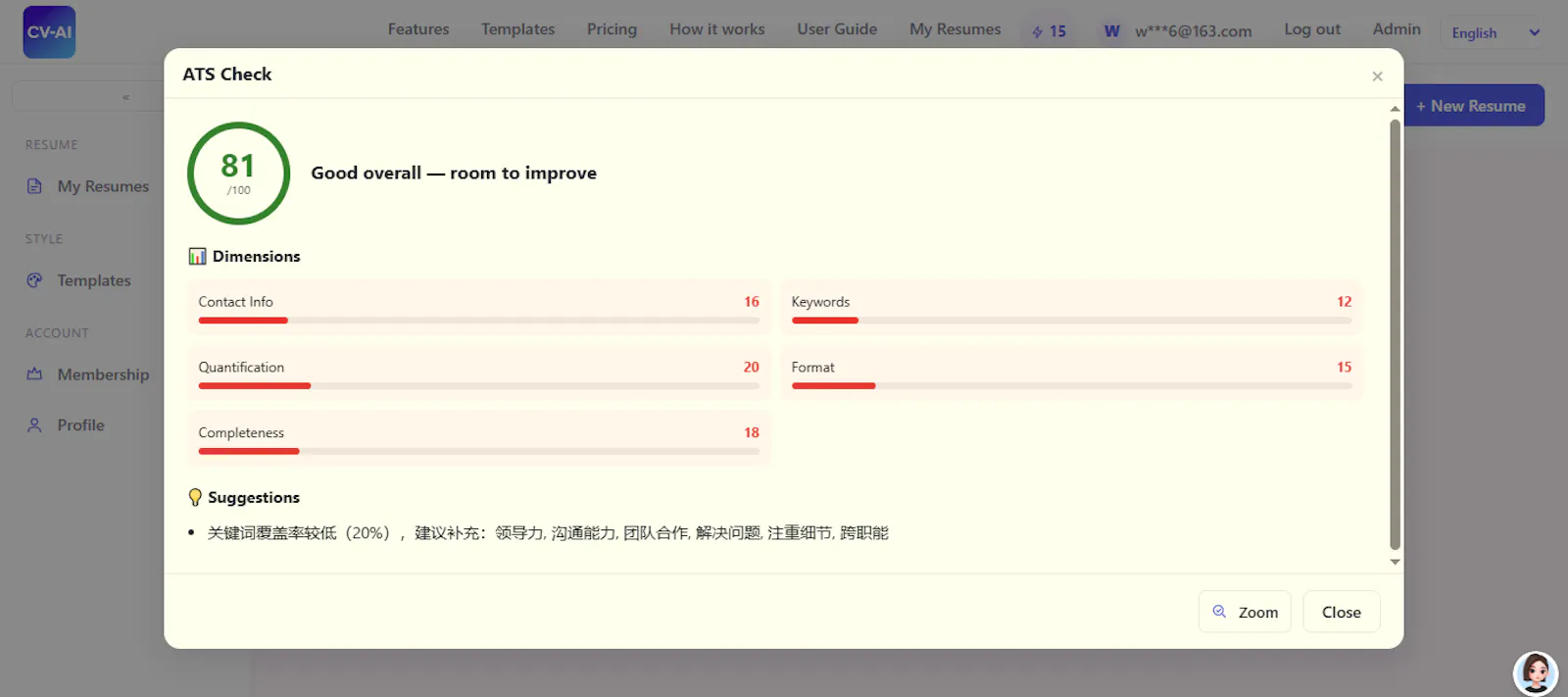Click the 81 score circle
The image size is (1568, 697).
[238, 174]
